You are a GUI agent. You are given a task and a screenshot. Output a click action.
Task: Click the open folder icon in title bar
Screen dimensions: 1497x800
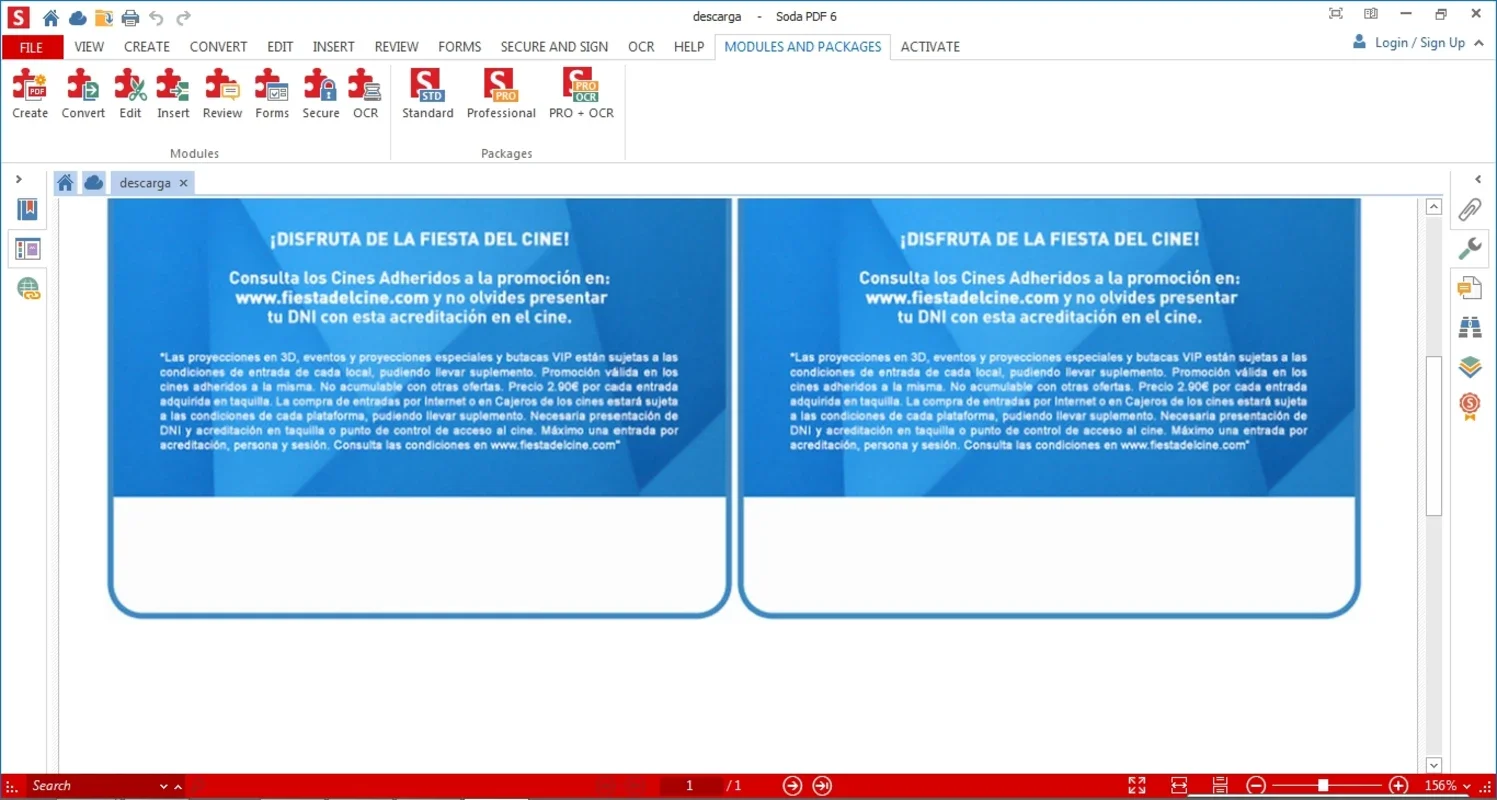(x=103, y=17)
